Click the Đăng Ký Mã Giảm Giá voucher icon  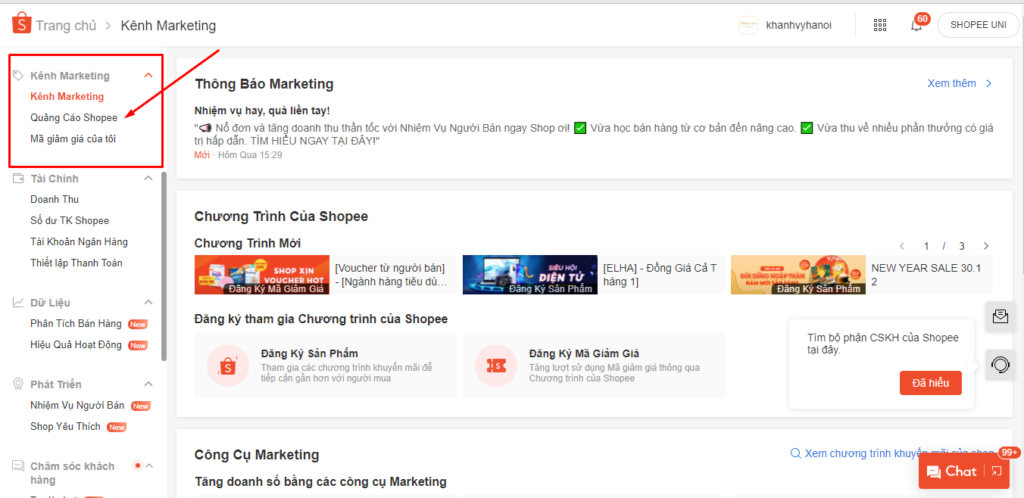coord(496,366)
